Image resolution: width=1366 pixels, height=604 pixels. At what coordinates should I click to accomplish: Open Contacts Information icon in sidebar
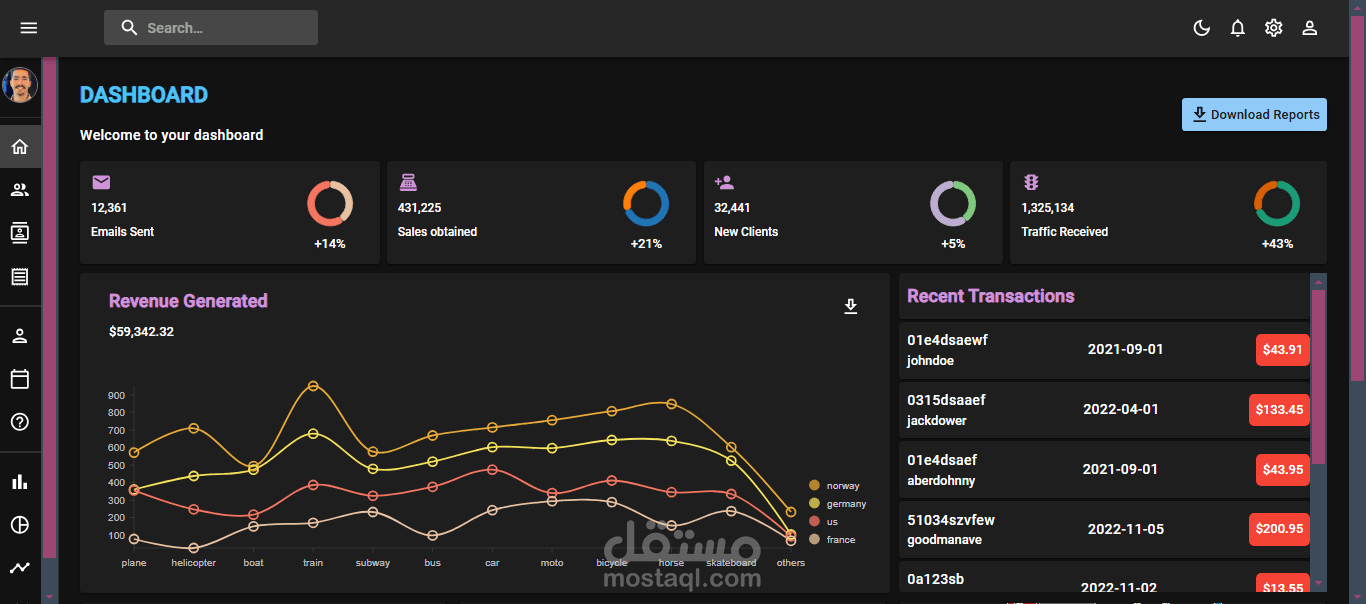click(x=20, y=233)
